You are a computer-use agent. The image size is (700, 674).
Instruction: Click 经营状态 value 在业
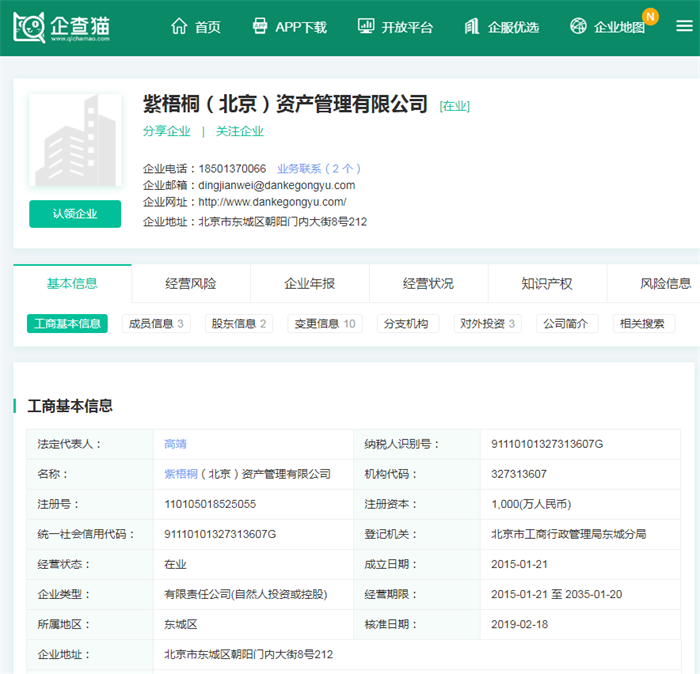tap(175, 564)
